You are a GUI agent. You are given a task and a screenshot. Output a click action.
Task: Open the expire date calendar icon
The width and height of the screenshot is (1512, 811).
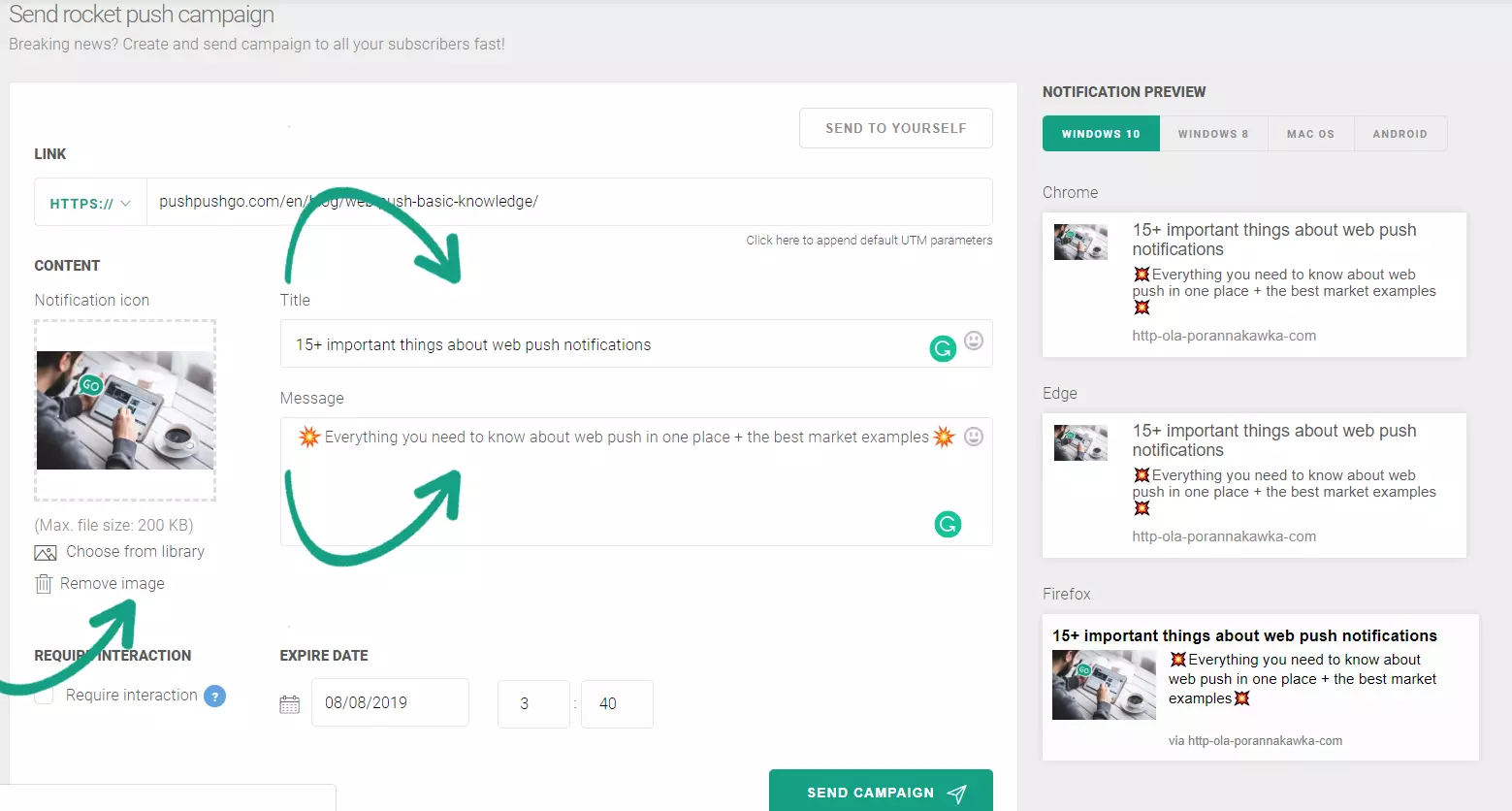click(289, 704)
